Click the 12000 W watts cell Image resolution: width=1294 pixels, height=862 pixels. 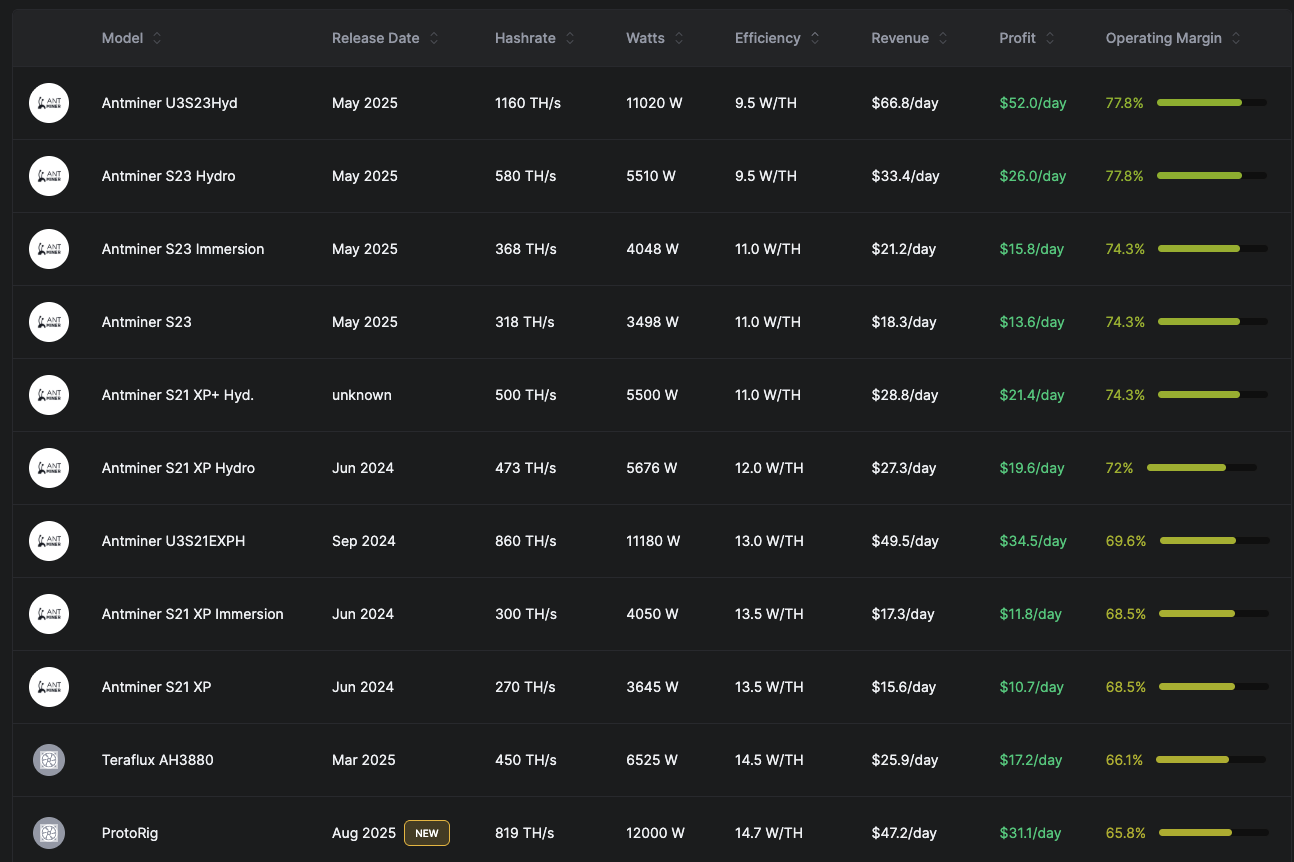click(655, 833)
